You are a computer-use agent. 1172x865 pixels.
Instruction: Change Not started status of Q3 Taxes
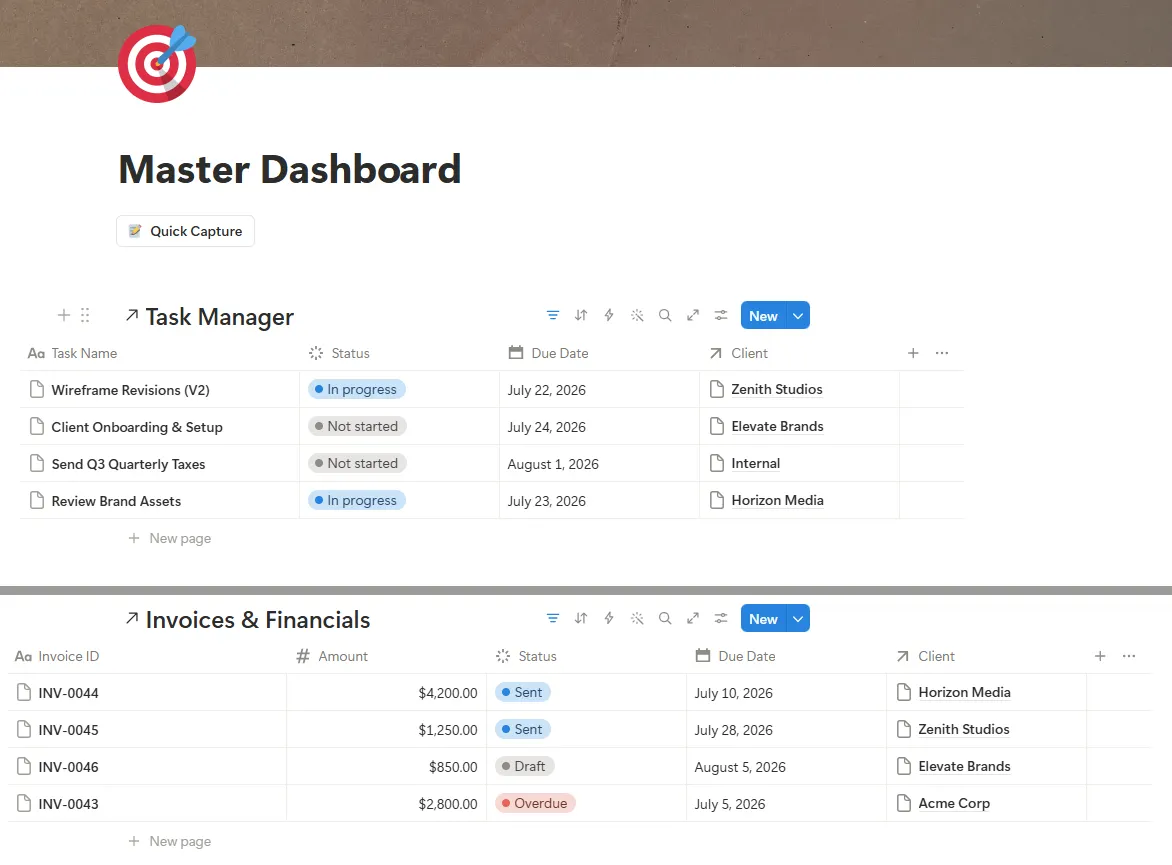click(x=357, y=464)
